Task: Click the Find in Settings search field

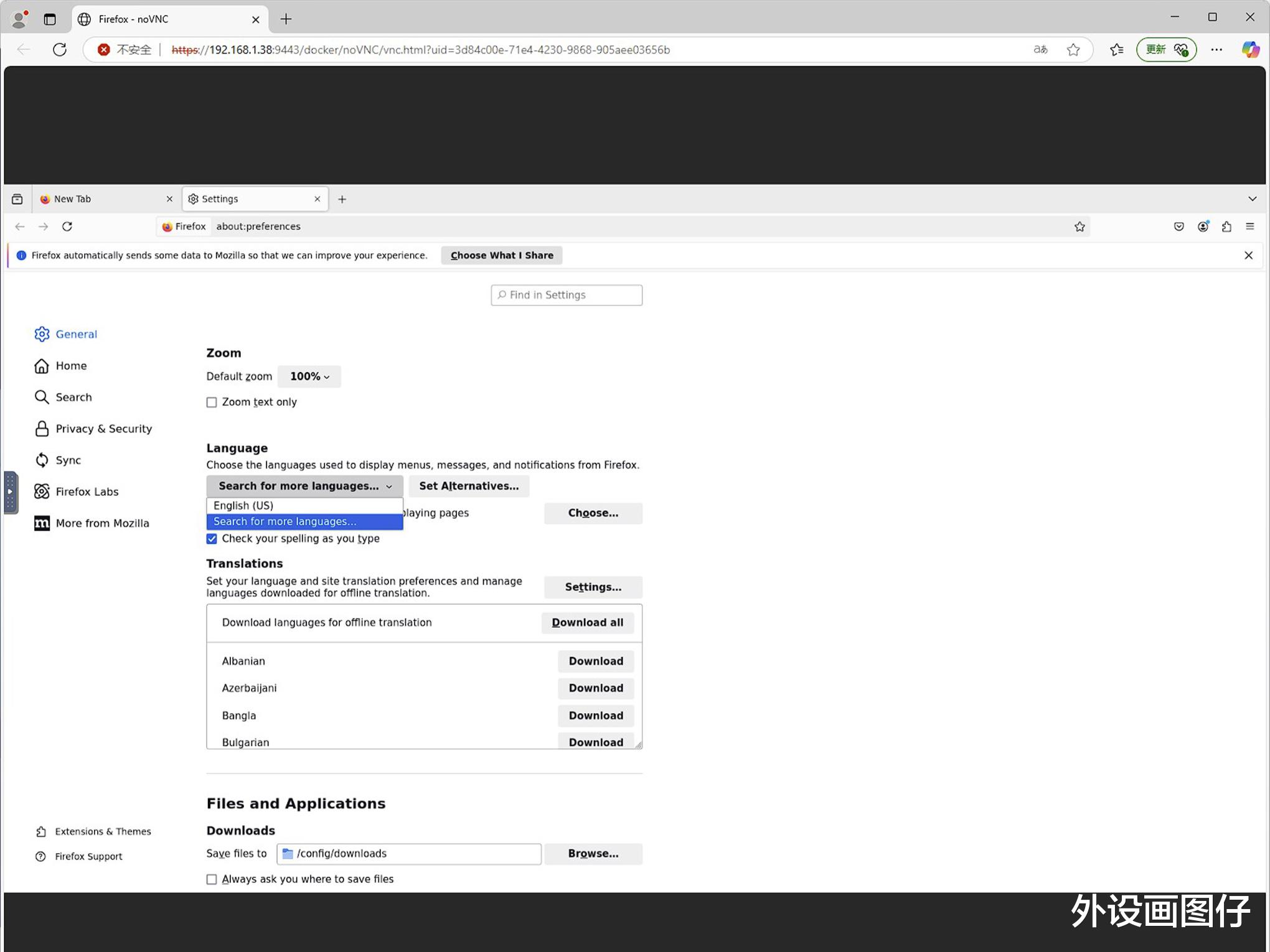Action: [567, 296]
